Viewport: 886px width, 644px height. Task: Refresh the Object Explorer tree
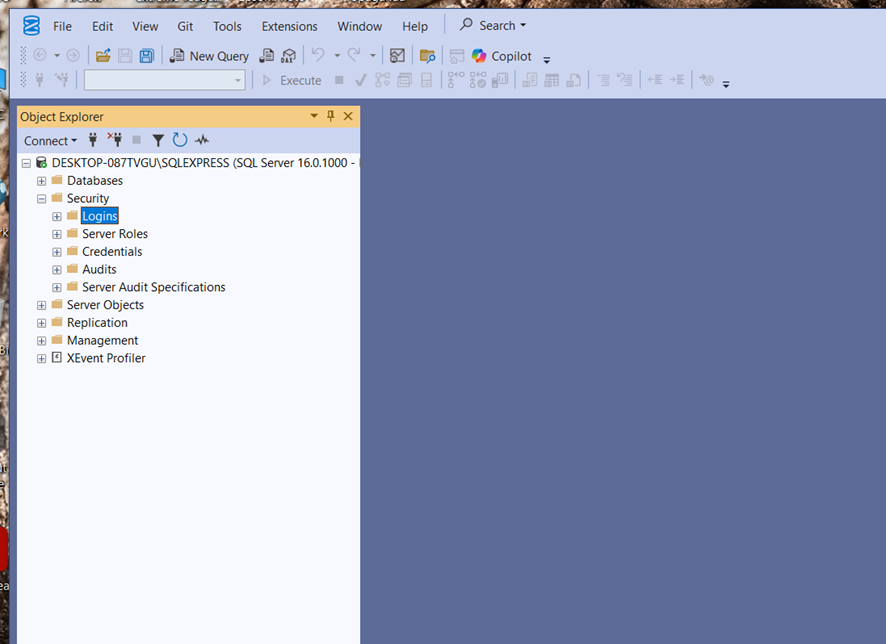tap(180, 140)
